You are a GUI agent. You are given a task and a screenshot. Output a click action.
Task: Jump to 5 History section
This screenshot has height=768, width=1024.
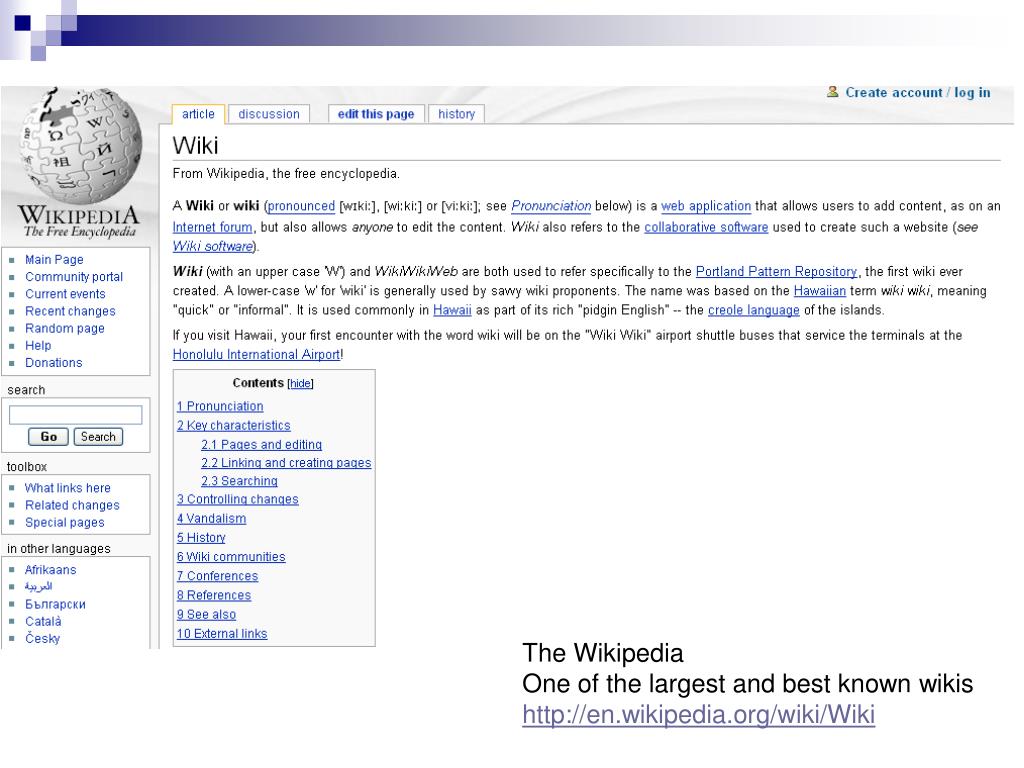coord(200,538)
